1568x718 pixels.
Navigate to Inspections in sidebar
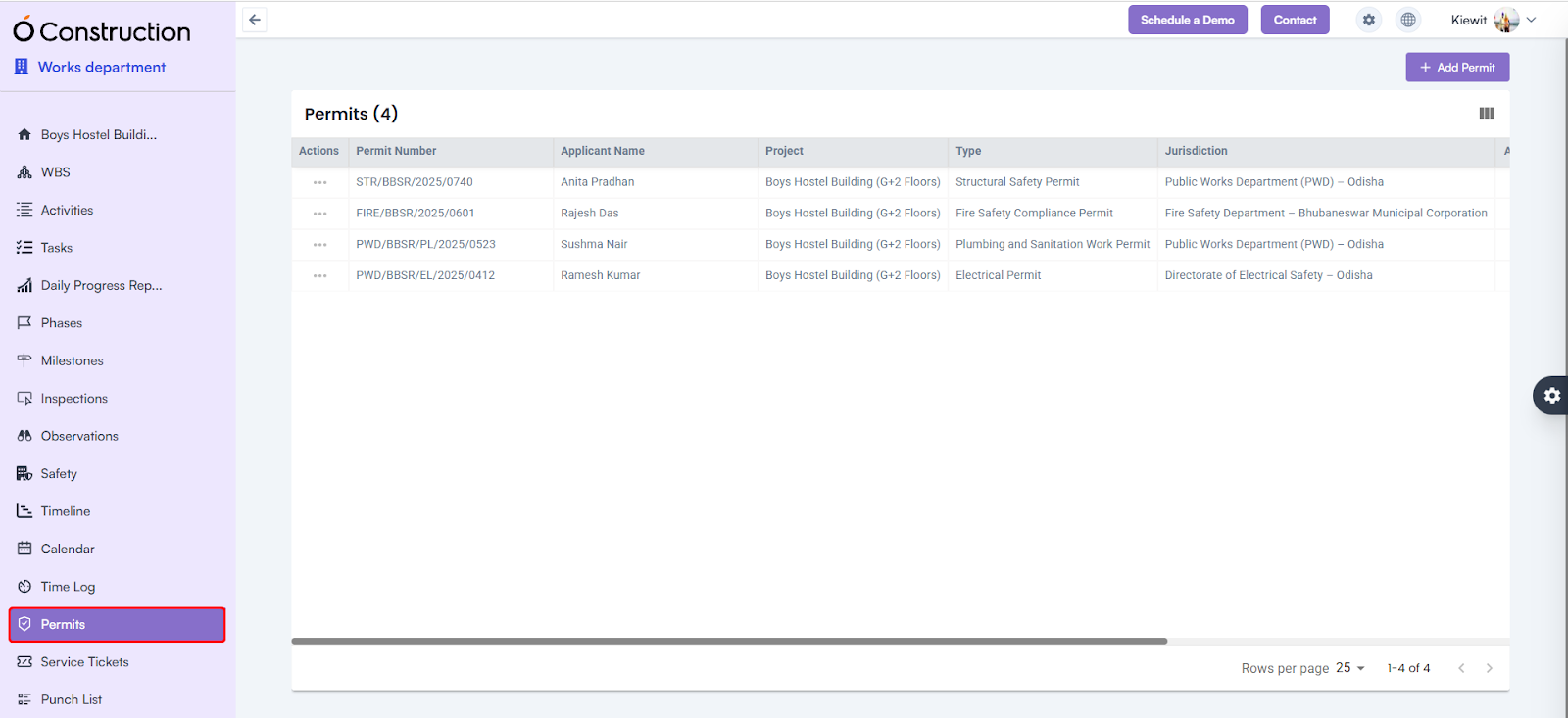(73, 399)
